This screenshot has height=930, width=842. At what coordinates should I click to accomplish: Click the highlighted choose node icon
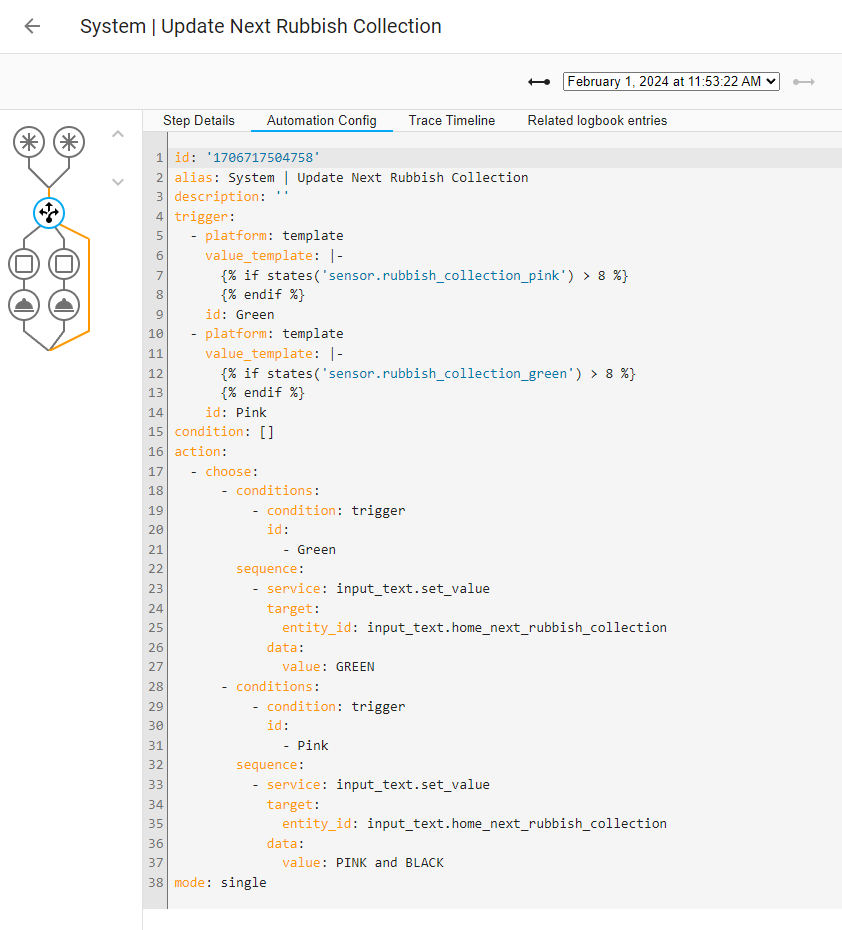(x=48, y=212)
